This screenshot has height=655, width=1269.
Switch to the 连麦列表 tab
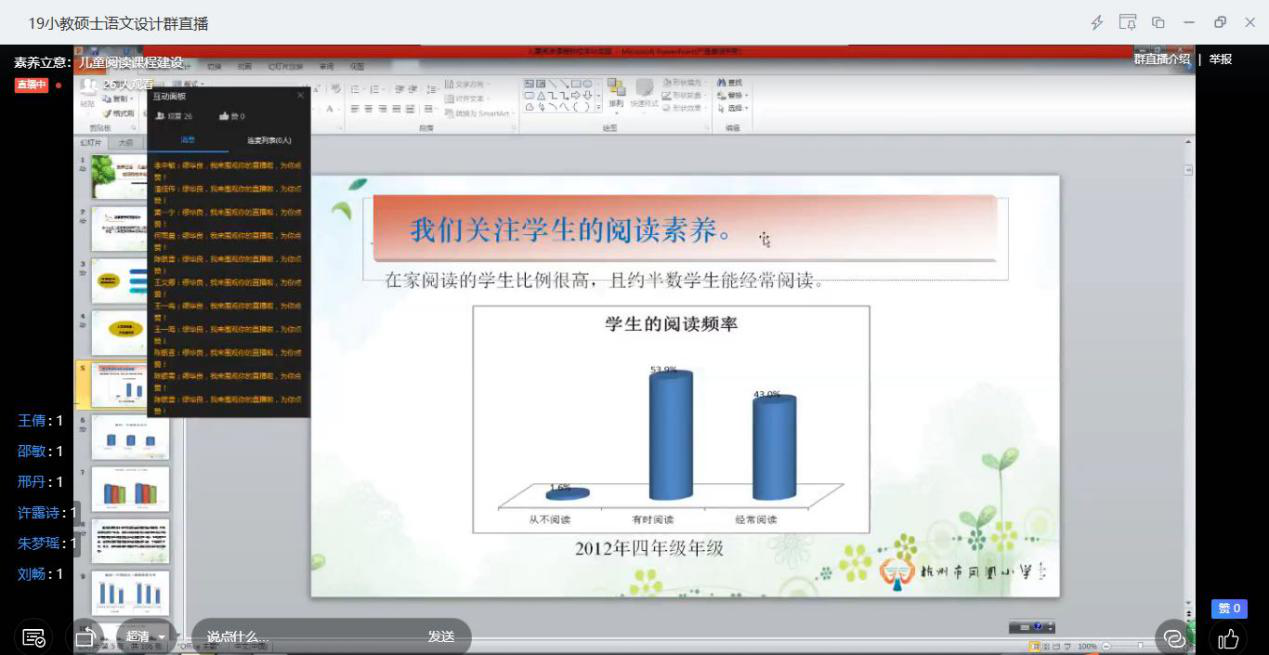pyautogui.click(x=269, y=140)
